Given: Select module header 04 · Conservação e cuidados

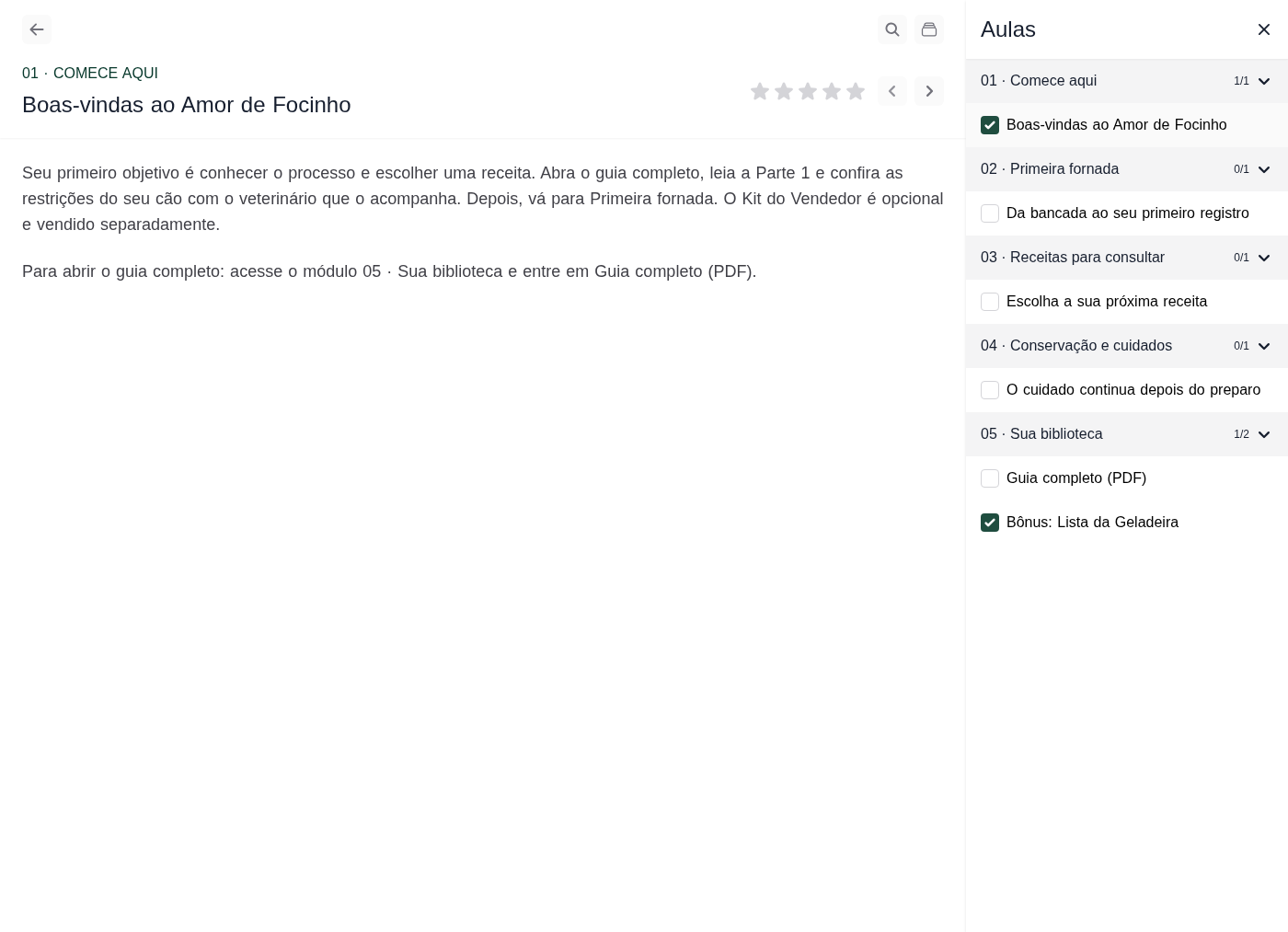Looking at the screenshot, I should 1127,346.
